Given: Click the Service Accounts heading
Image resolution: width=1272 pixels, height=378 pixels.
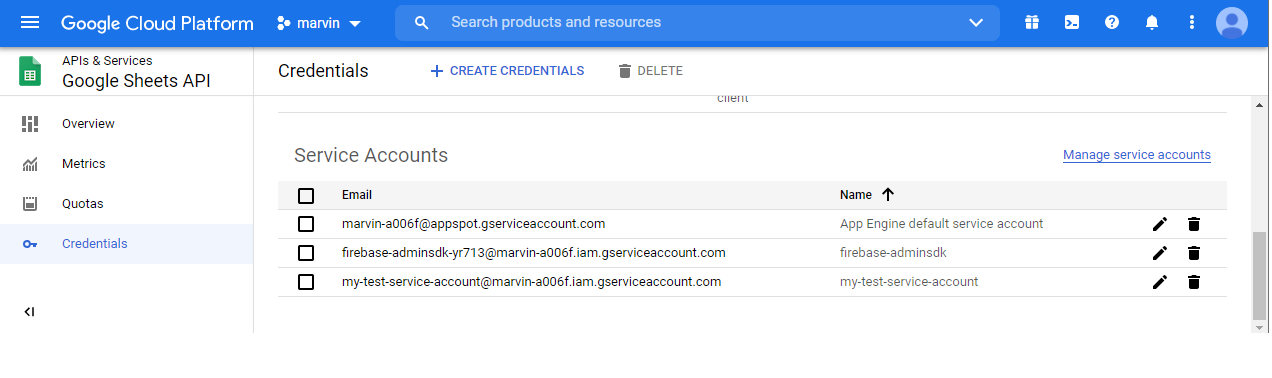Looking at the screenshot, I should 371,155.
